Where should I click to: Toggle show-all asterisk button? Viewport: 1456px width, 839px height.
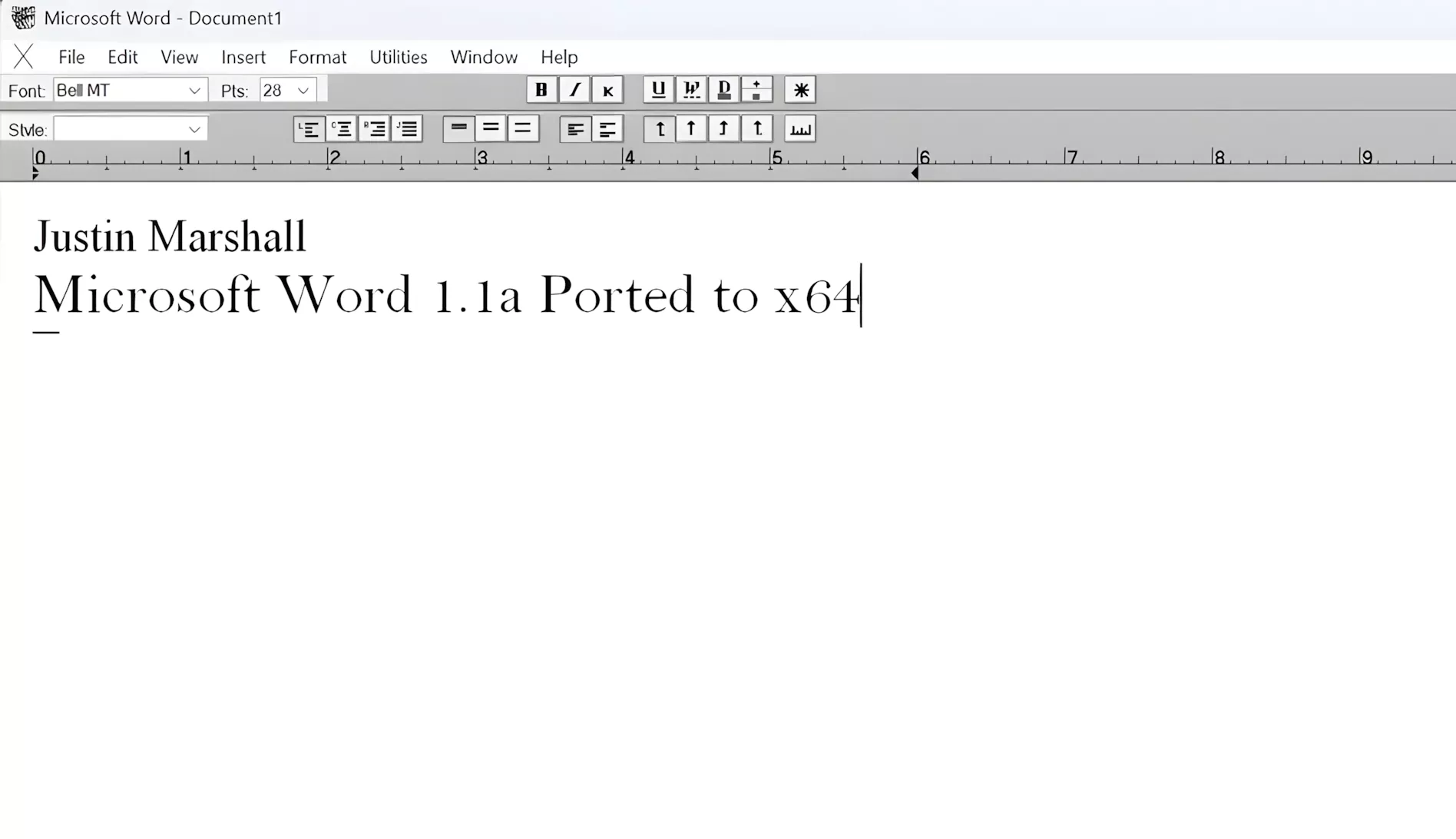[x=800, y=90]
